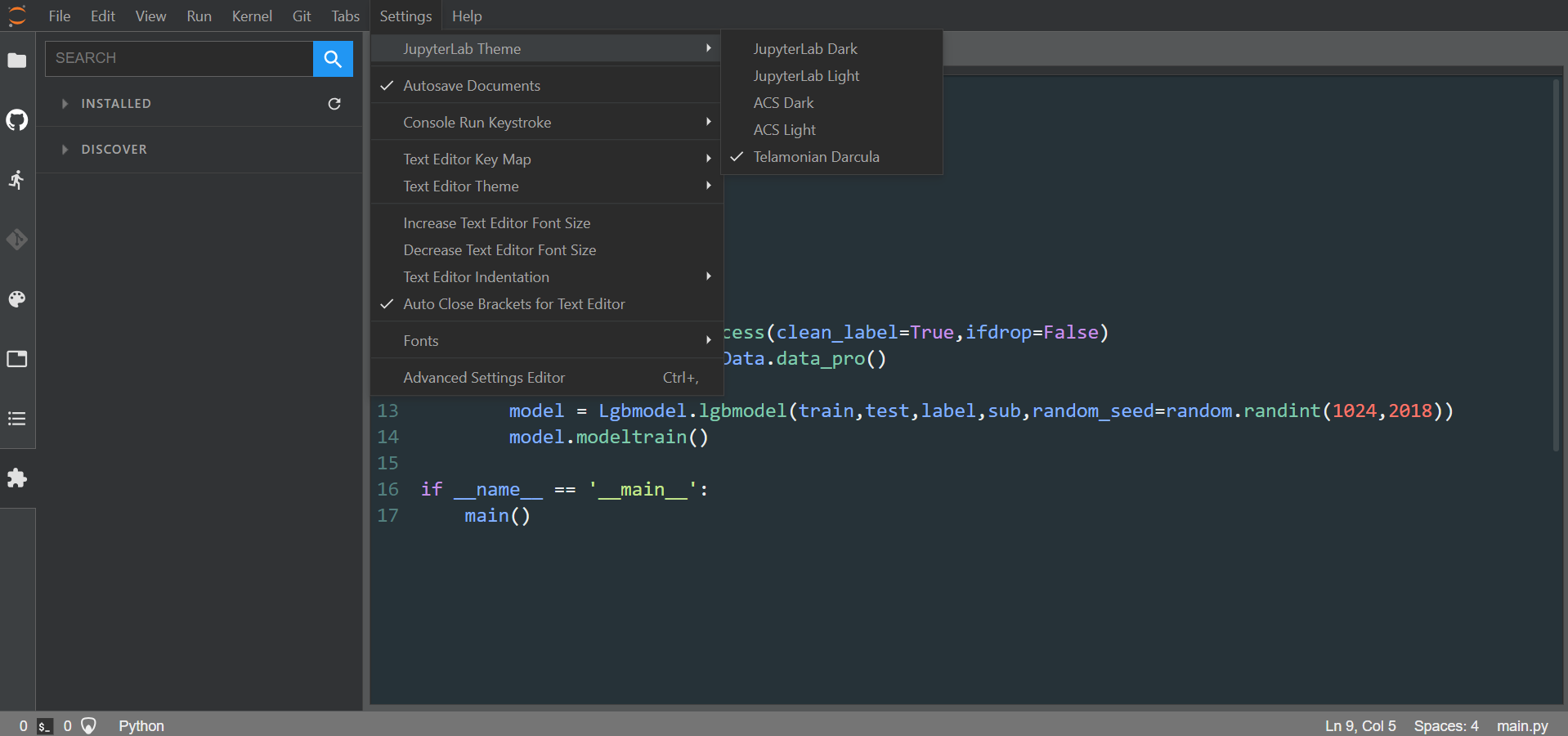Click main.py in the status bar
Screen dimensions: 1568x736
point(1522,726)
